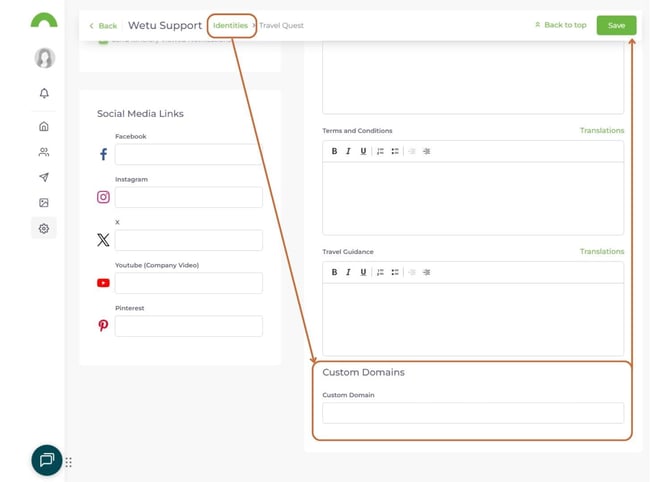Toggle italic in Travel Guidance editor
The image size is (670, 482).
point(348,272)
